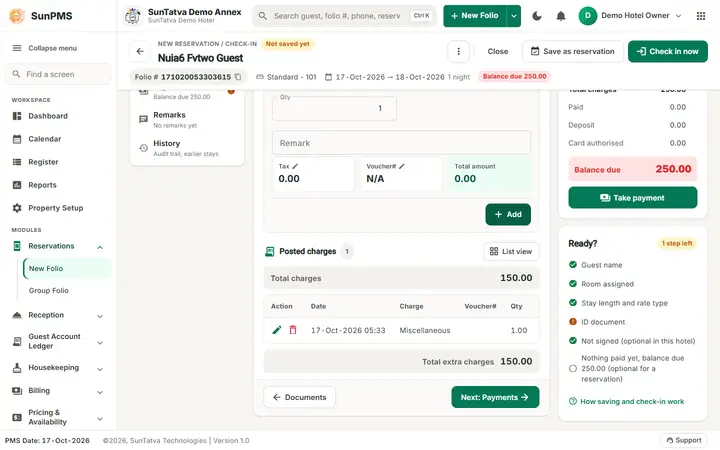720x450 pixels.
Task: Open the apps grid icon
Action: point(701,16)
